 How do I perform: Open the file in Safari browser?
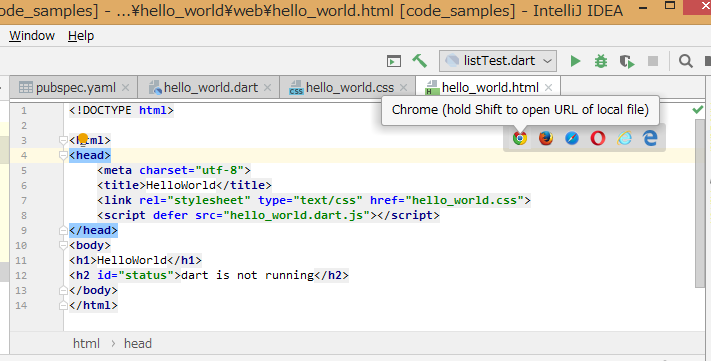click(x=572, y=138)
